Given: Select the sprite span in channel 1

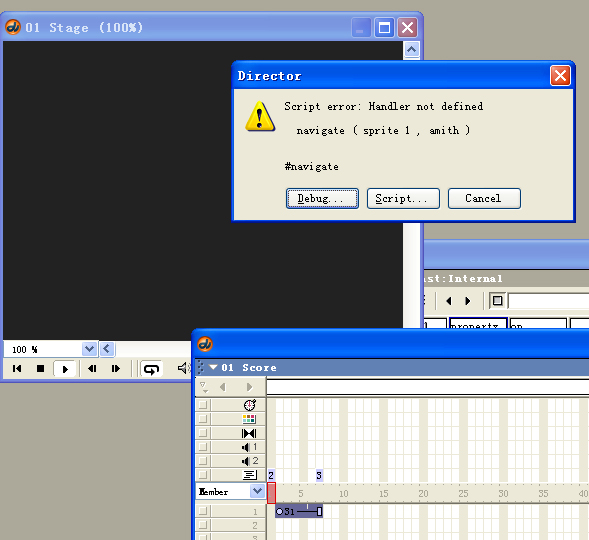Looking at the screenshot, I should click(299, 511).
